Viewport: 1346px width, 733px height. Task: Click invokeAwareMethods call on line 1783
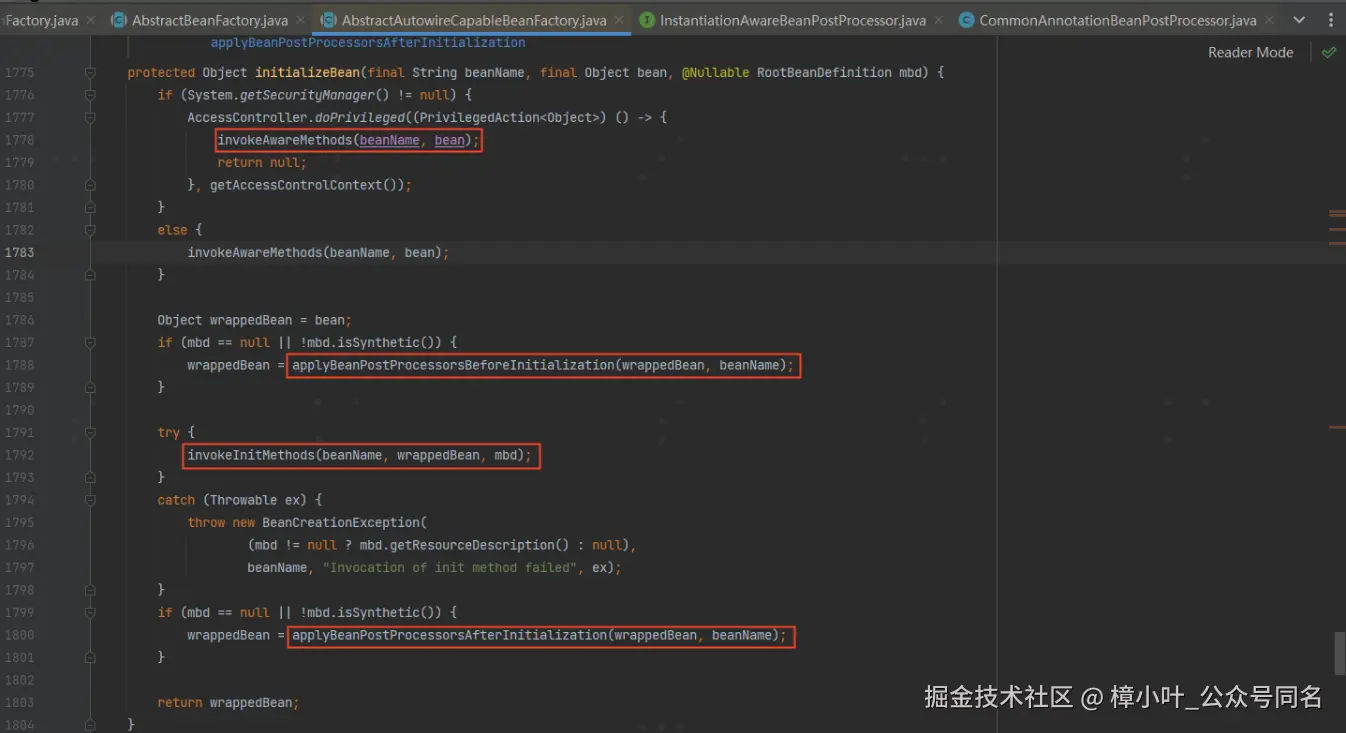(x=254, y=253)
